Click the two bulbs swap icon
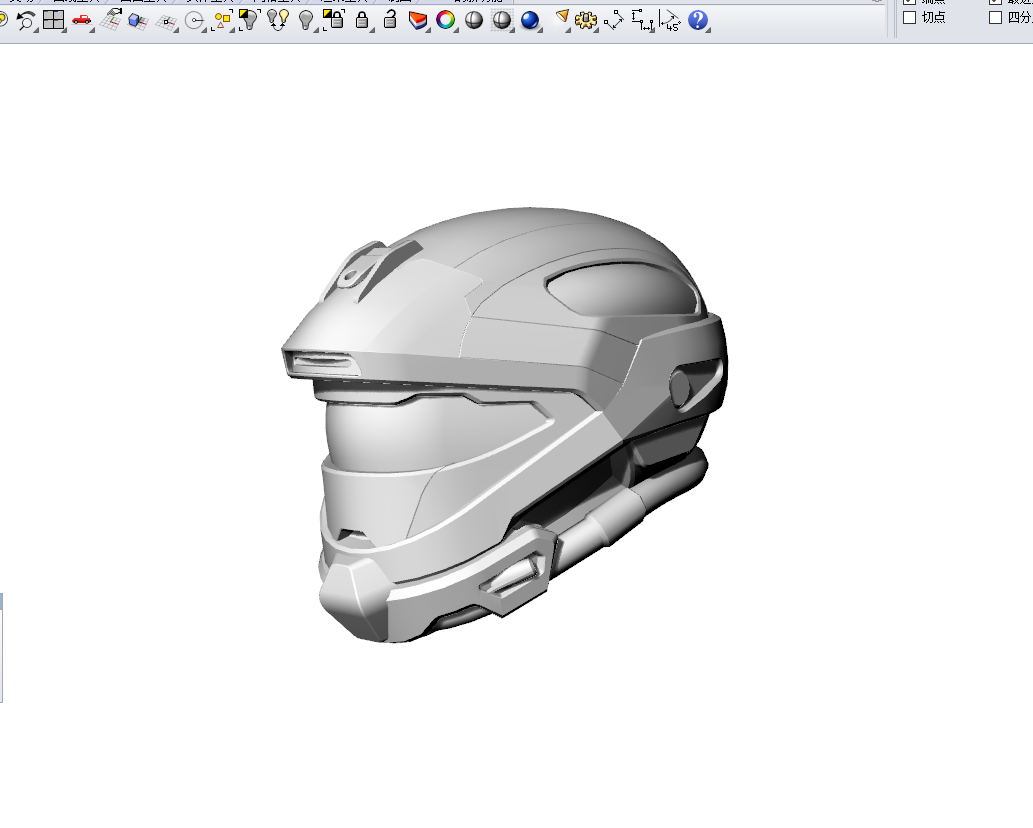The width and height of the screenshot is (1033, 828). click(278, 20)
